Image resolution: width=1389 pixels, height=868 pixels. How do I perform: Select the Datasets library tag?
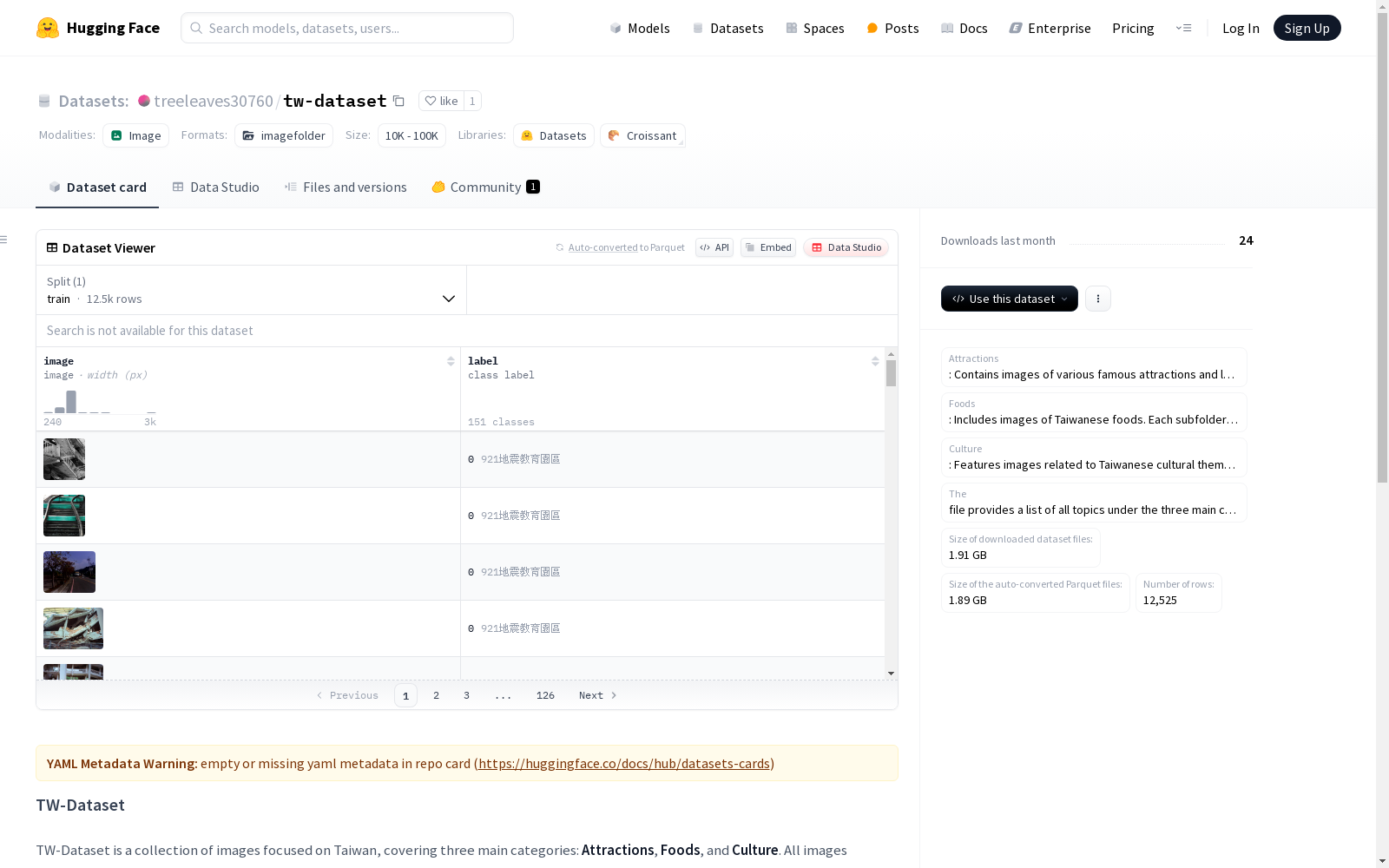[554, 135]
